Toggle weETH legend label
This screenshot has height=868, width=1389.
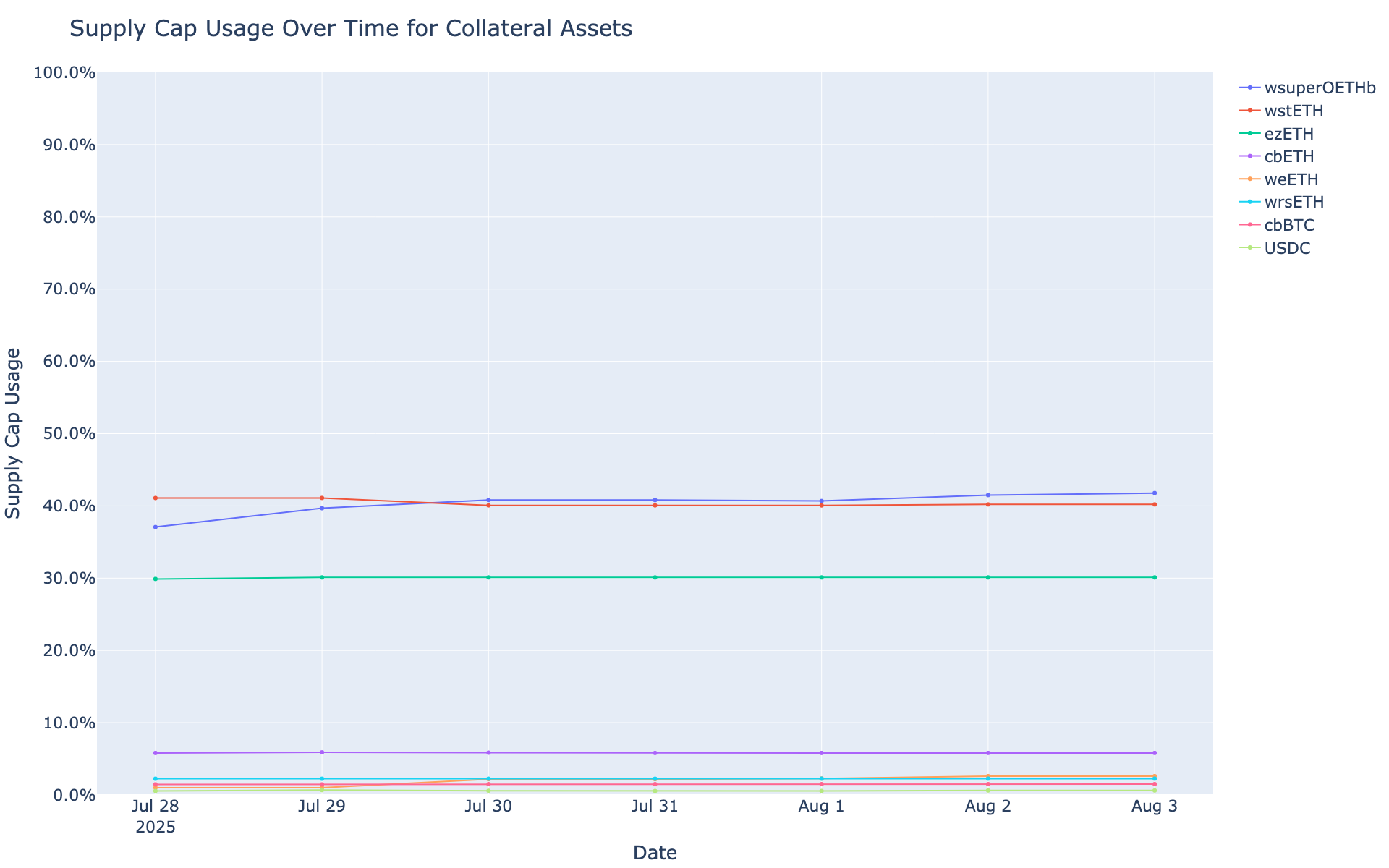click(1291, 179)
